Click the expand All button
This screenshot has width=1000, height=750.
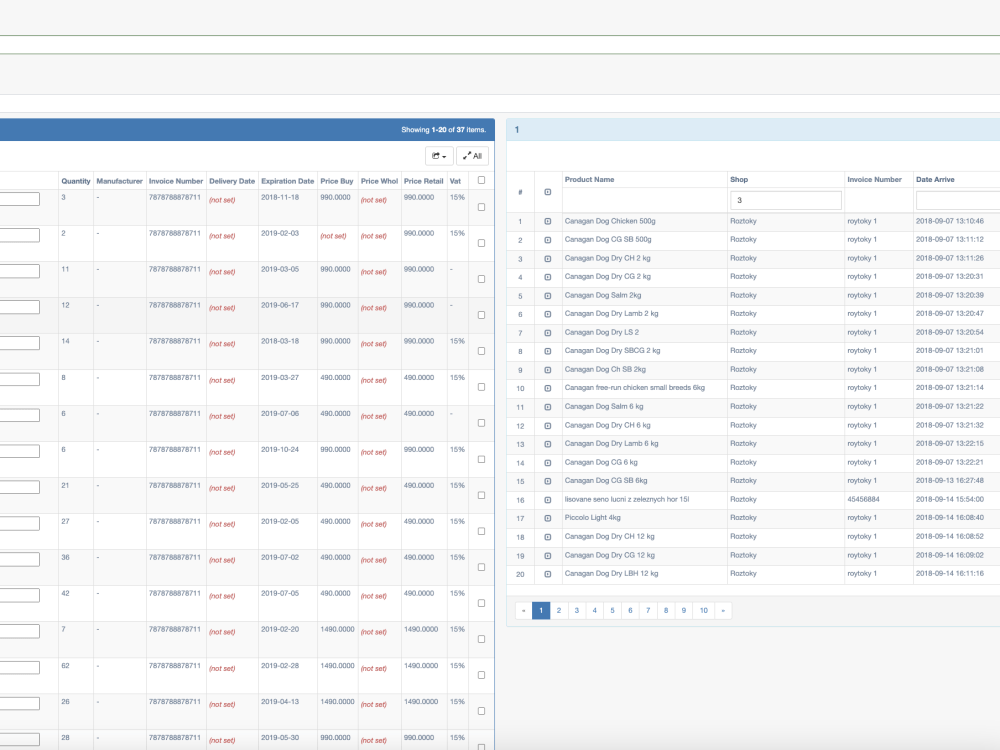coord(473,156)
